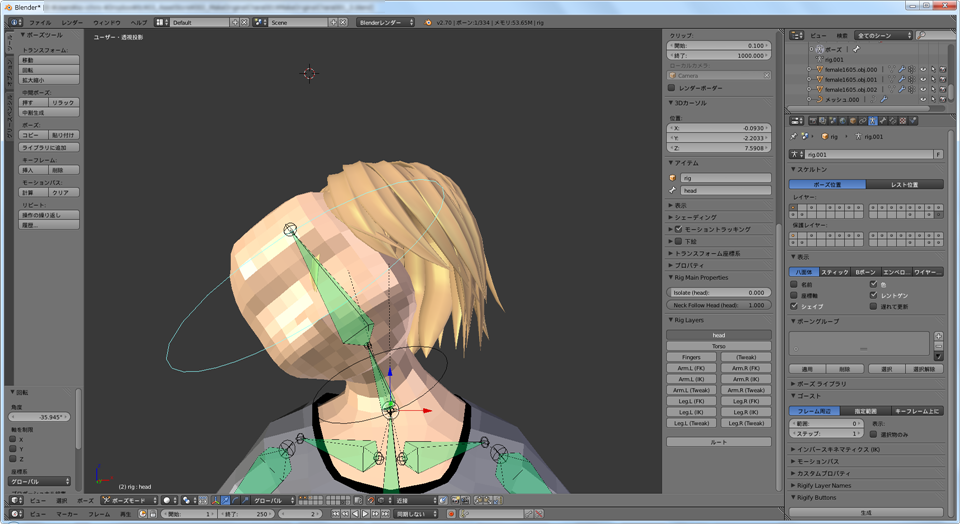This screenshot has width=960, height=524.
Task: Select the スティック bone display tab
Action: (x=834, y=272)
